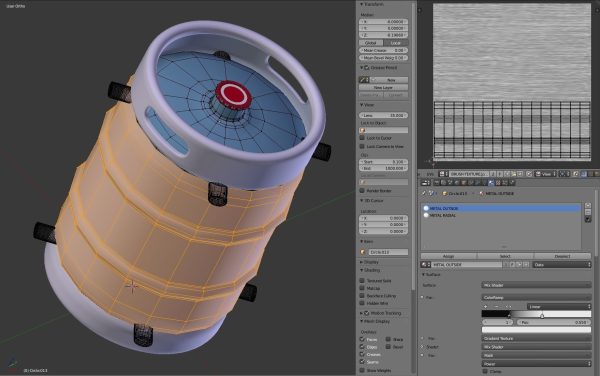This screenshot has height=376, width=600.
Task: Enable the Lock Camera to View checkbox
Action: coord(362,146)
